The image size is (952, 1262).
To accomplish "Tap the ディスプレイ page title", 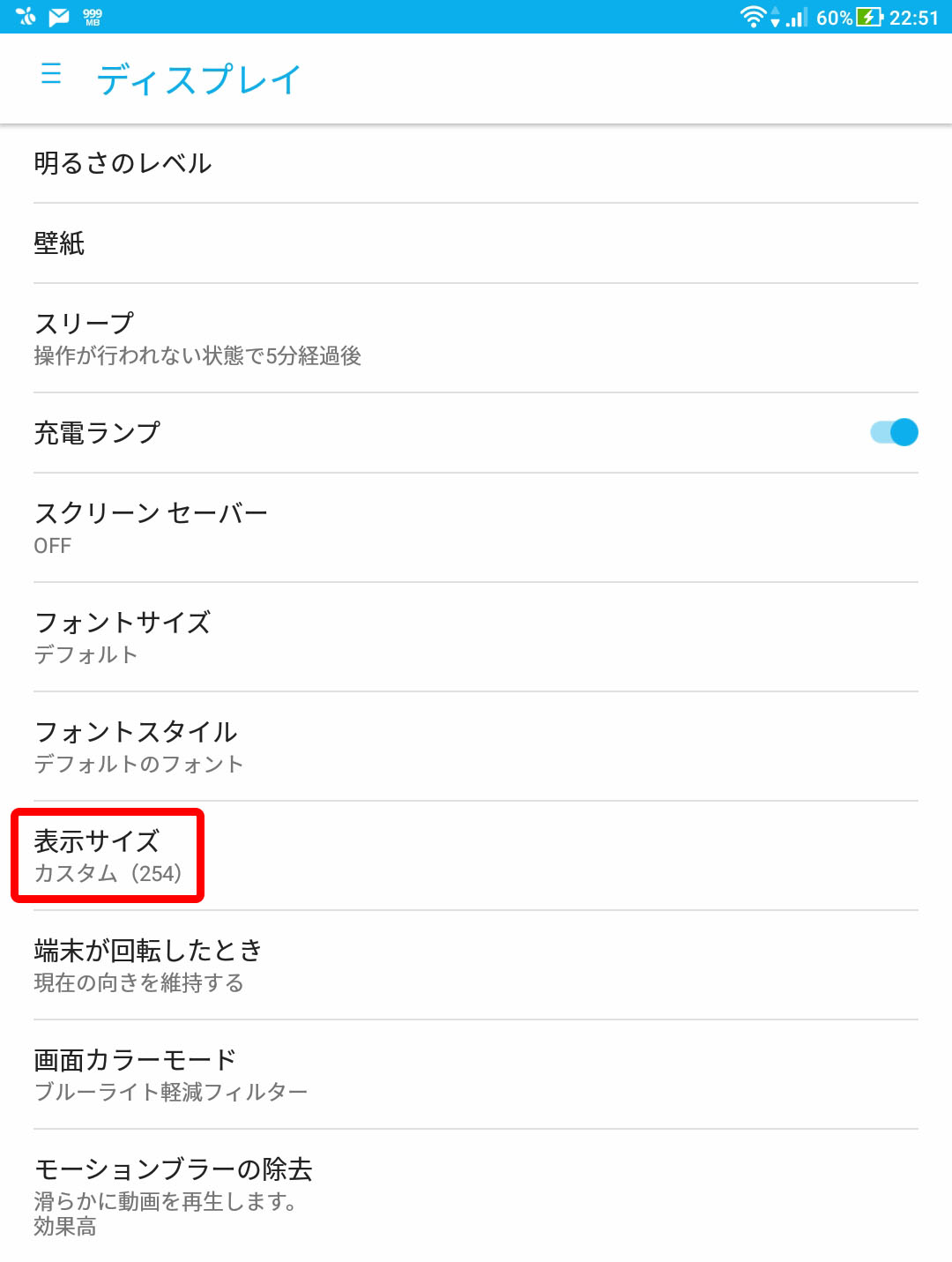I will tap(199, 79).
